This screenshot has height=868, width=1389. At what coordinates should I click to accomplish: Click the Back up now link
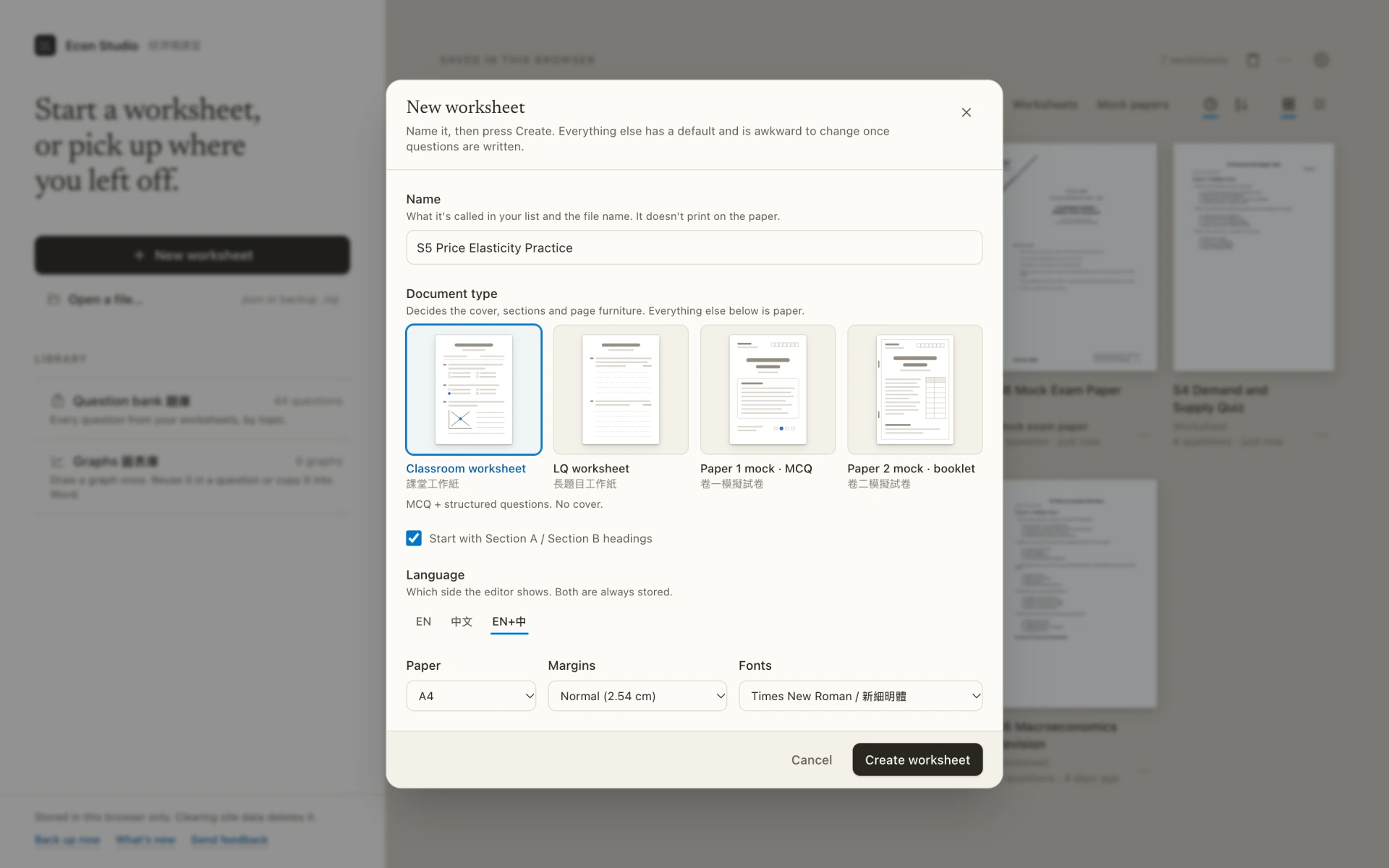click(67, 840)
